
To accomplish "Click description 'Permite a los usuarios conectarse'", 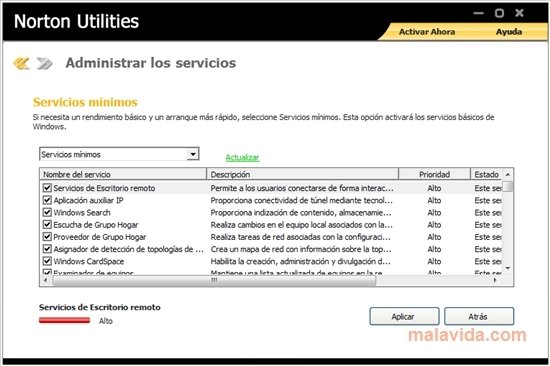I will [x=302, y=188].
